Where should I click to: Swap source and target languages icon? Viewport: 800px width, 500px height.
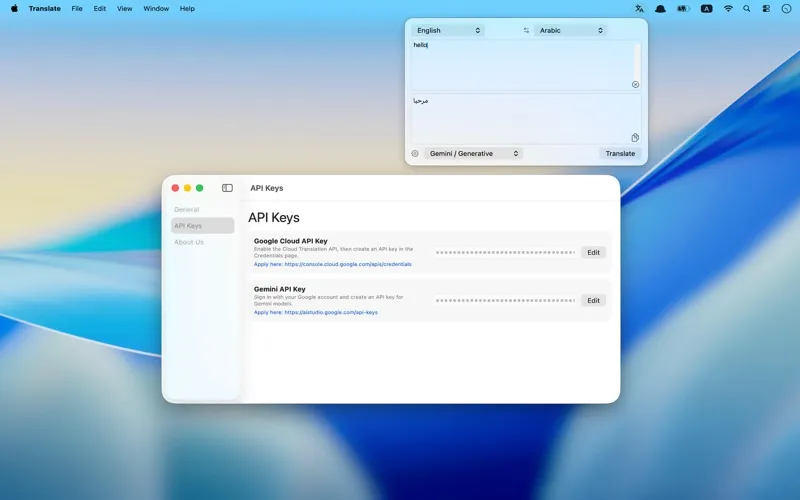click(x=526, y=31)
